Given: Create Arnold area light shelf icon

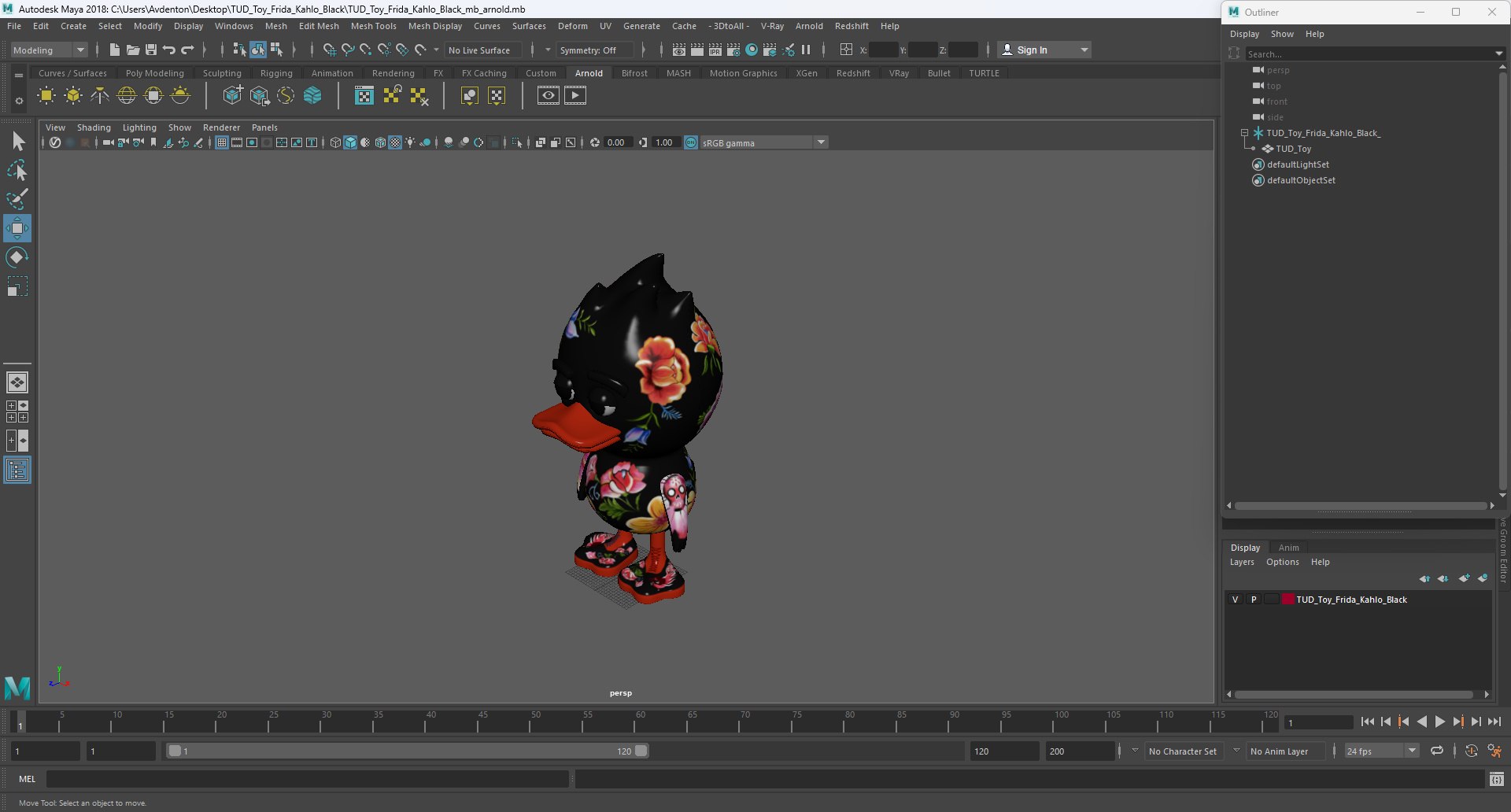Looking at the screenshot, I should (x=46, y=96).
